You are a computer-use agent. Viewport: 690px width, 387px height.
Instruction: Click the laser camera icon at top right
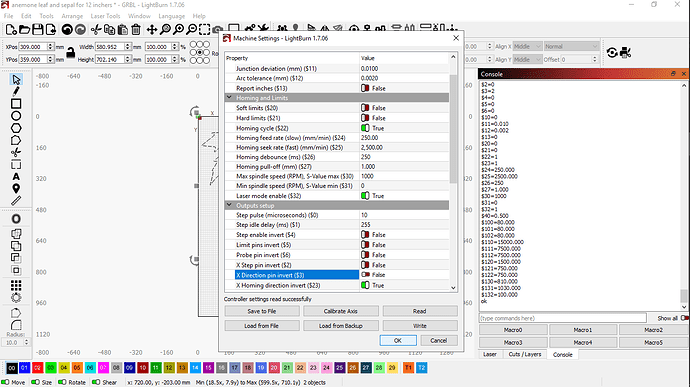coord(625,53)
